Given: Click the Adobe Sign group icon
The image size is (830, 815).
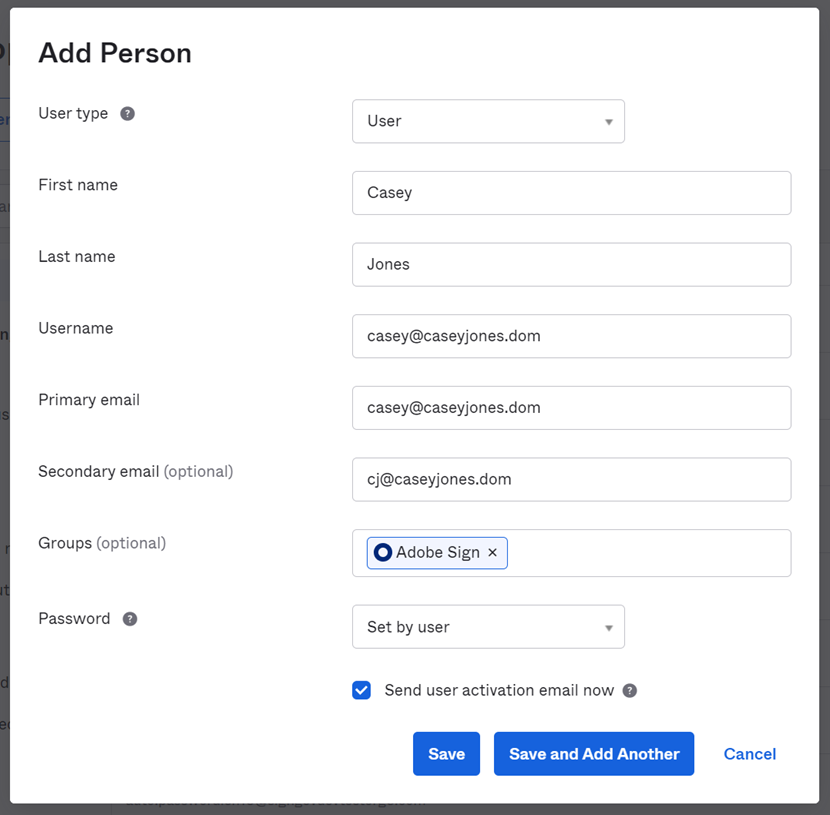Looking at the screenshot, I should pos(382,553).
